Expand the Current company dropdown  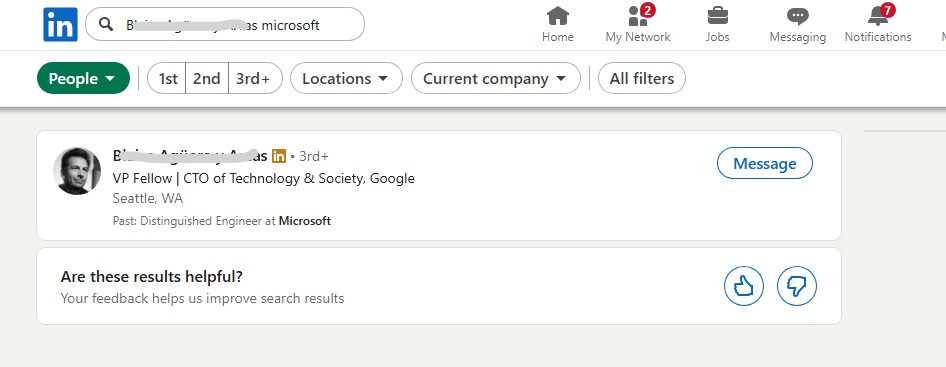click(496, 78)
